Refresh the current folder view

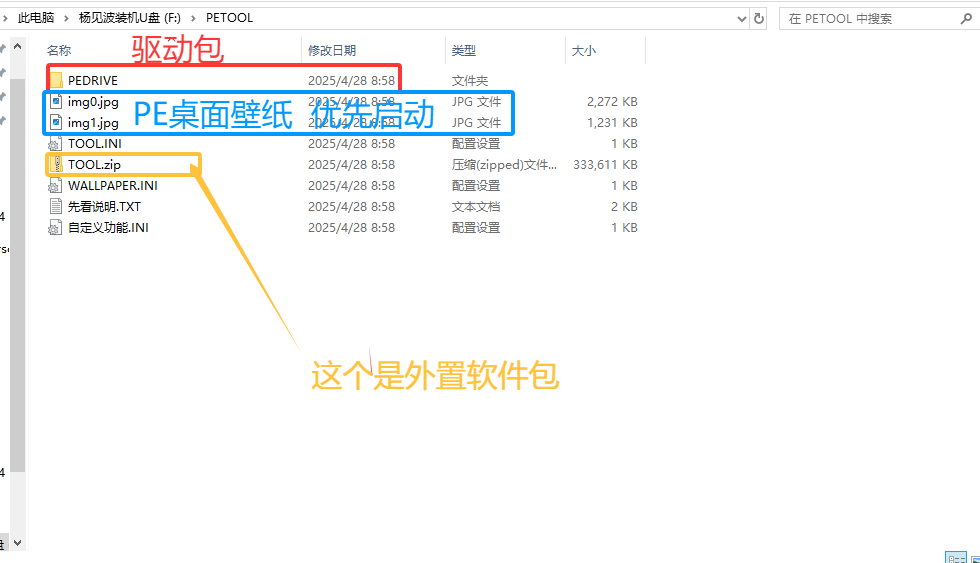coord(759,18)
